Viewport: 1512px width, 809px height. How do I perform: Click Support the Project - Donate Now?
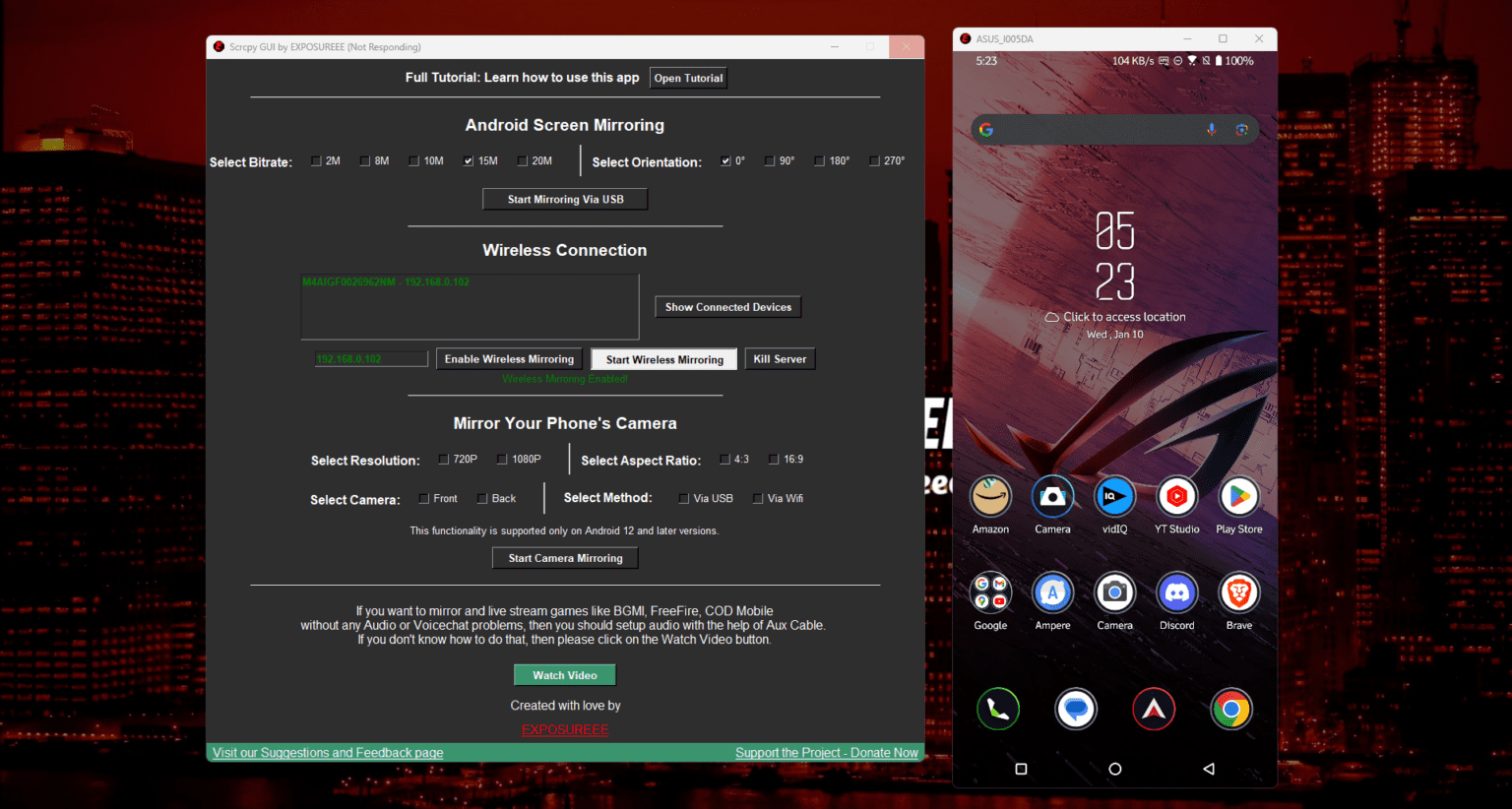827,753
